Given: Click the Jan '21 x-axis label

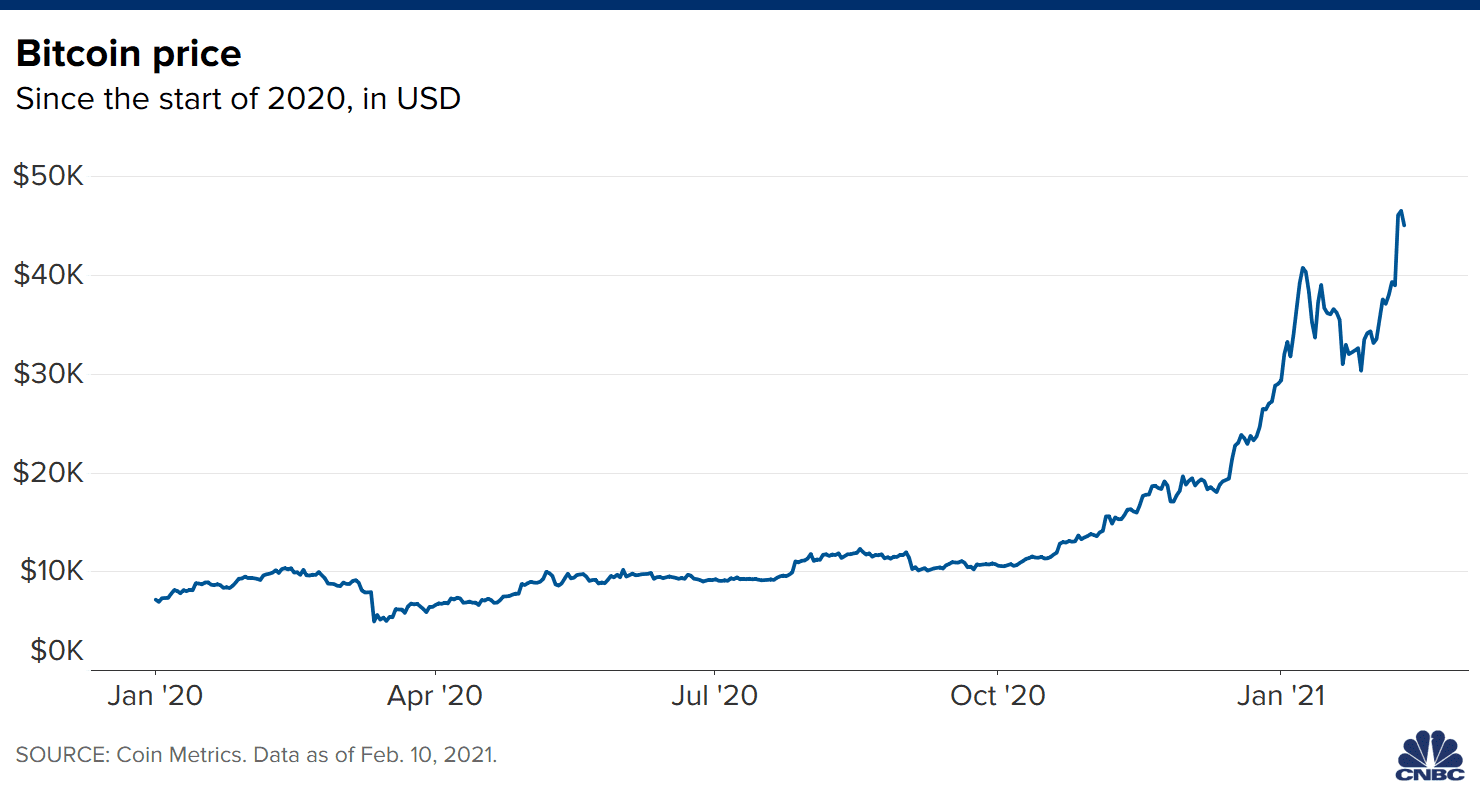Looking at the screenshot, I should point(1281,696).
